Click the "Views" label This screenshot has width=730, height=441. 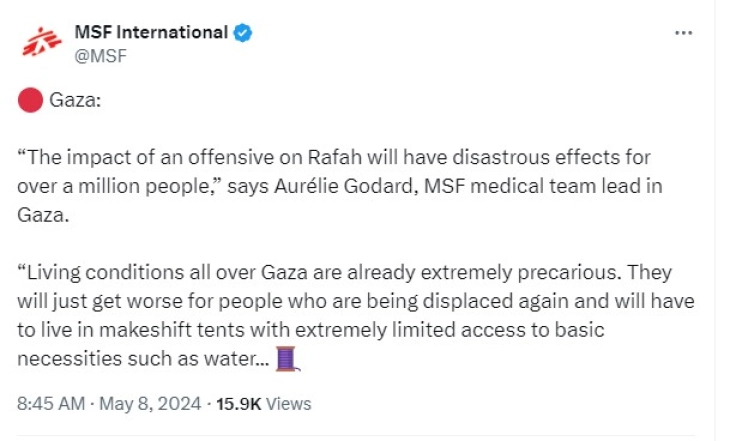tap(288, 404)
